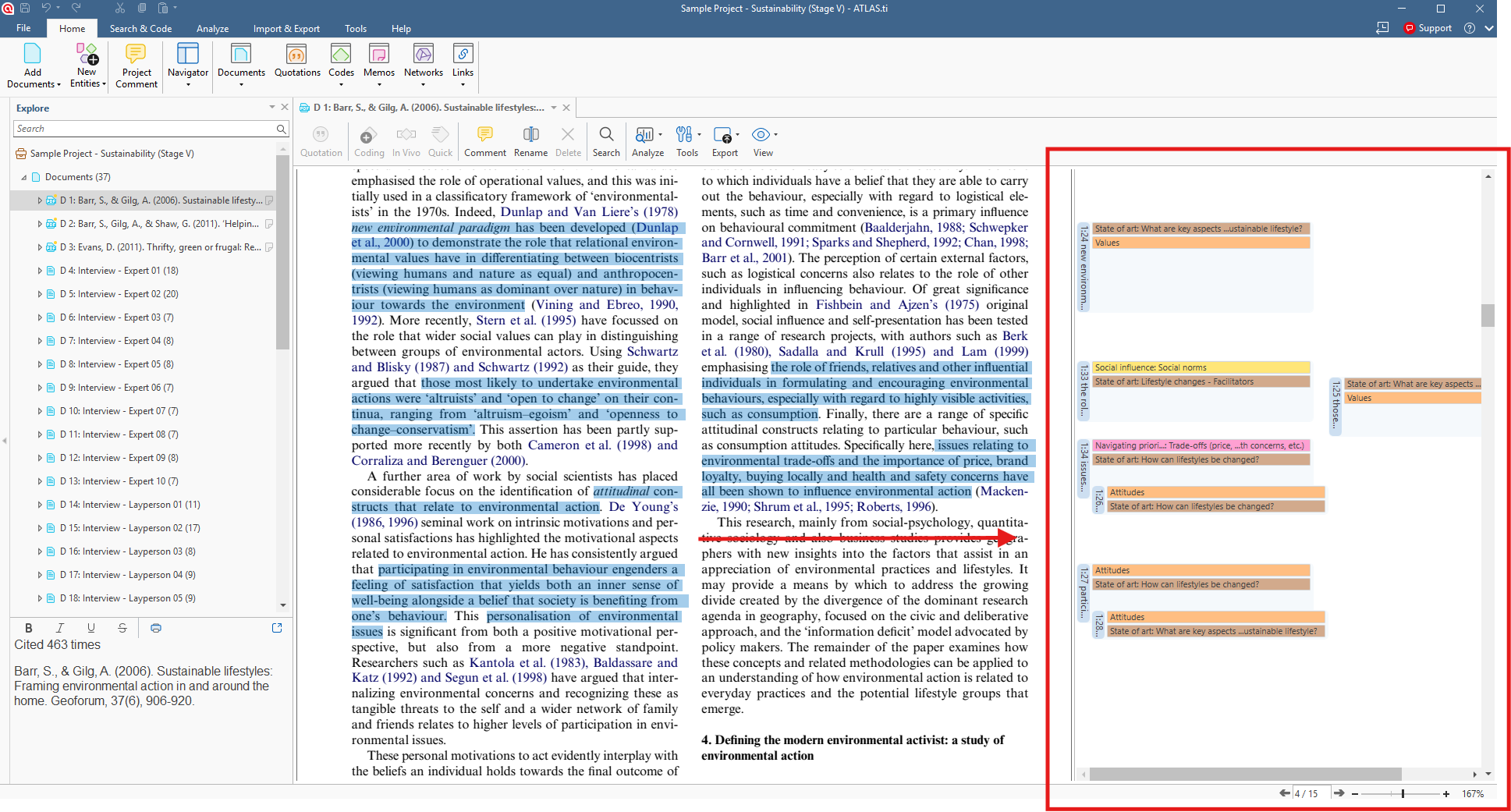Collapse the Documents (37) tree node
Screen dimensions: 1511x812
24,177
